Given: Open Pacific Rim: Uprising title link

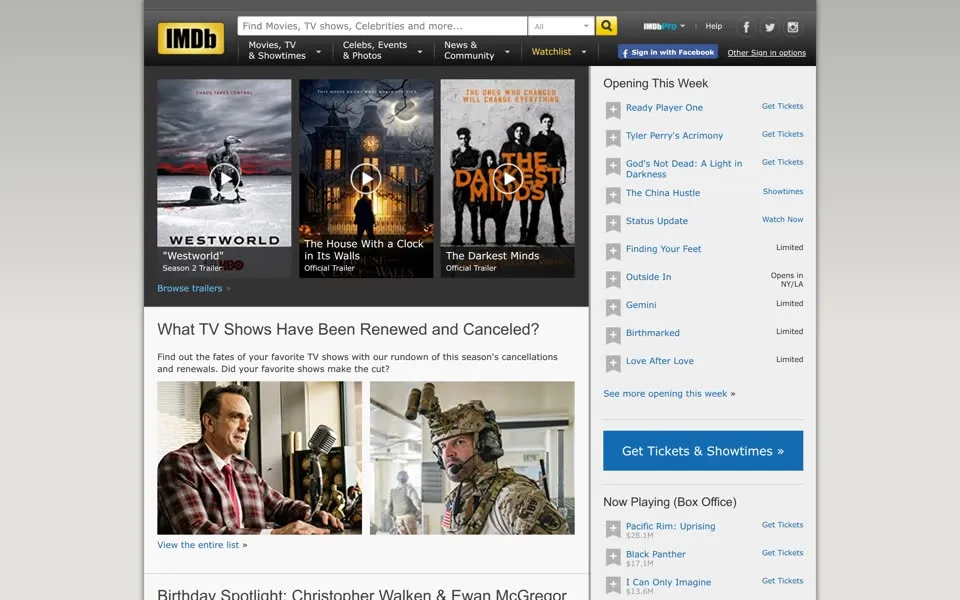Looking at the screenshot, I should (x=670, y=526).
